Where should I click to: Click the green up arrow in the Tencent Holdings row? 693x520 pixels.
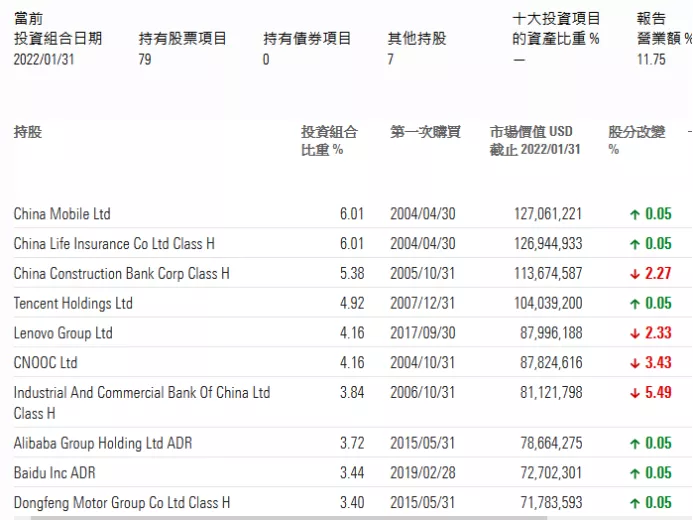[x=634, y=304]
